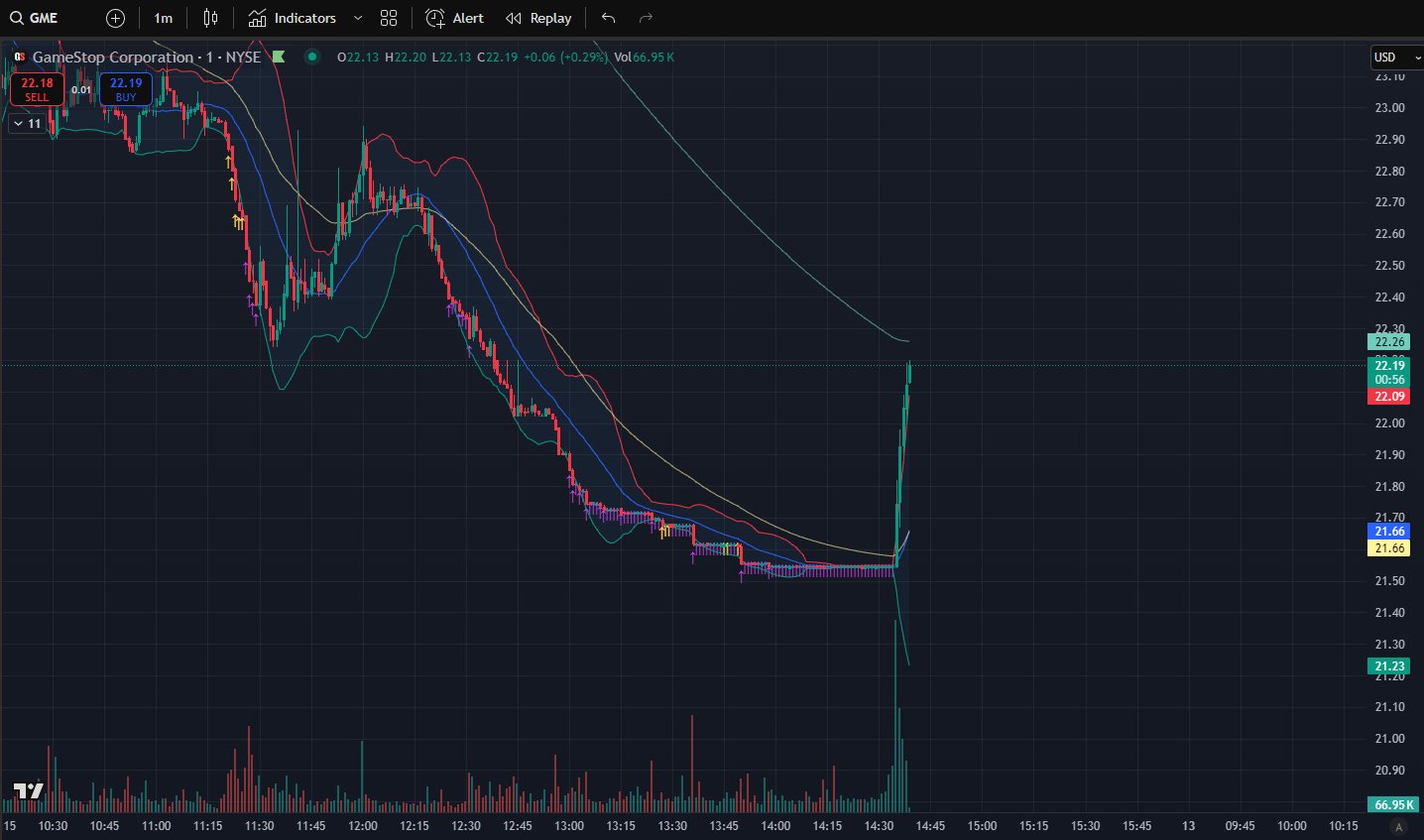Viewport: 1424px width, 840px height.
Task: Click the green market status dot
Action: pyautogui.click(x=312, y=57)
